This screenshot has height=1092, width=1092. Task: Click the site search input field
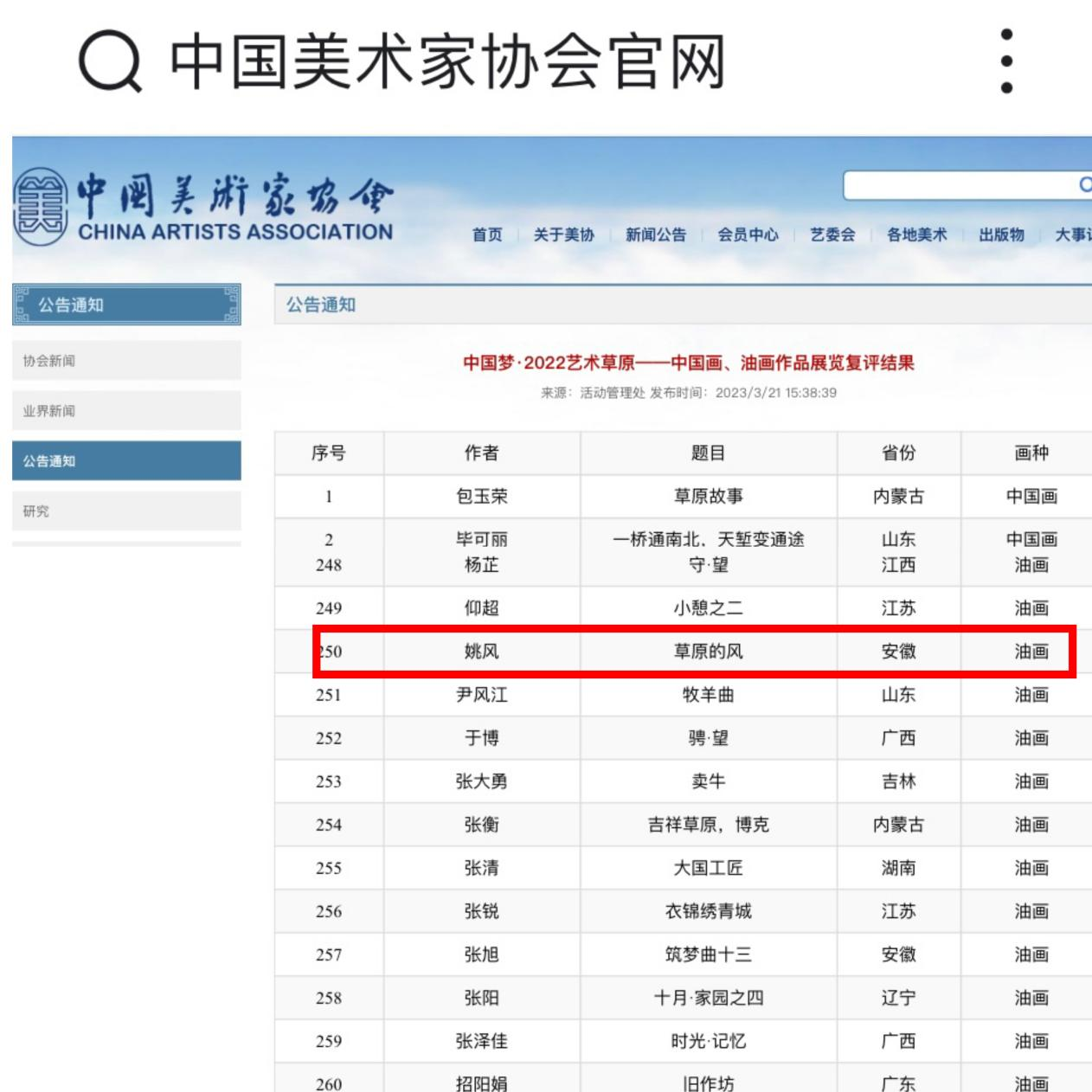[x=956, y=185]
